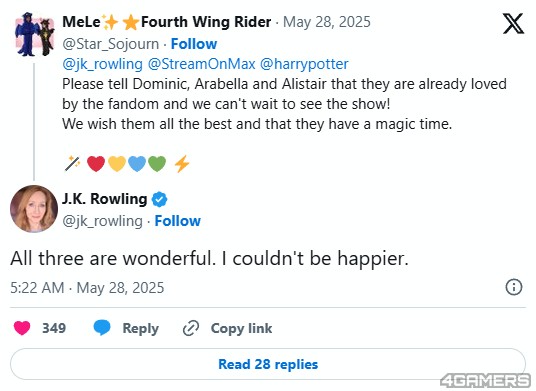
Task: Click the Read 28 replies button
Action: (268, 364)
